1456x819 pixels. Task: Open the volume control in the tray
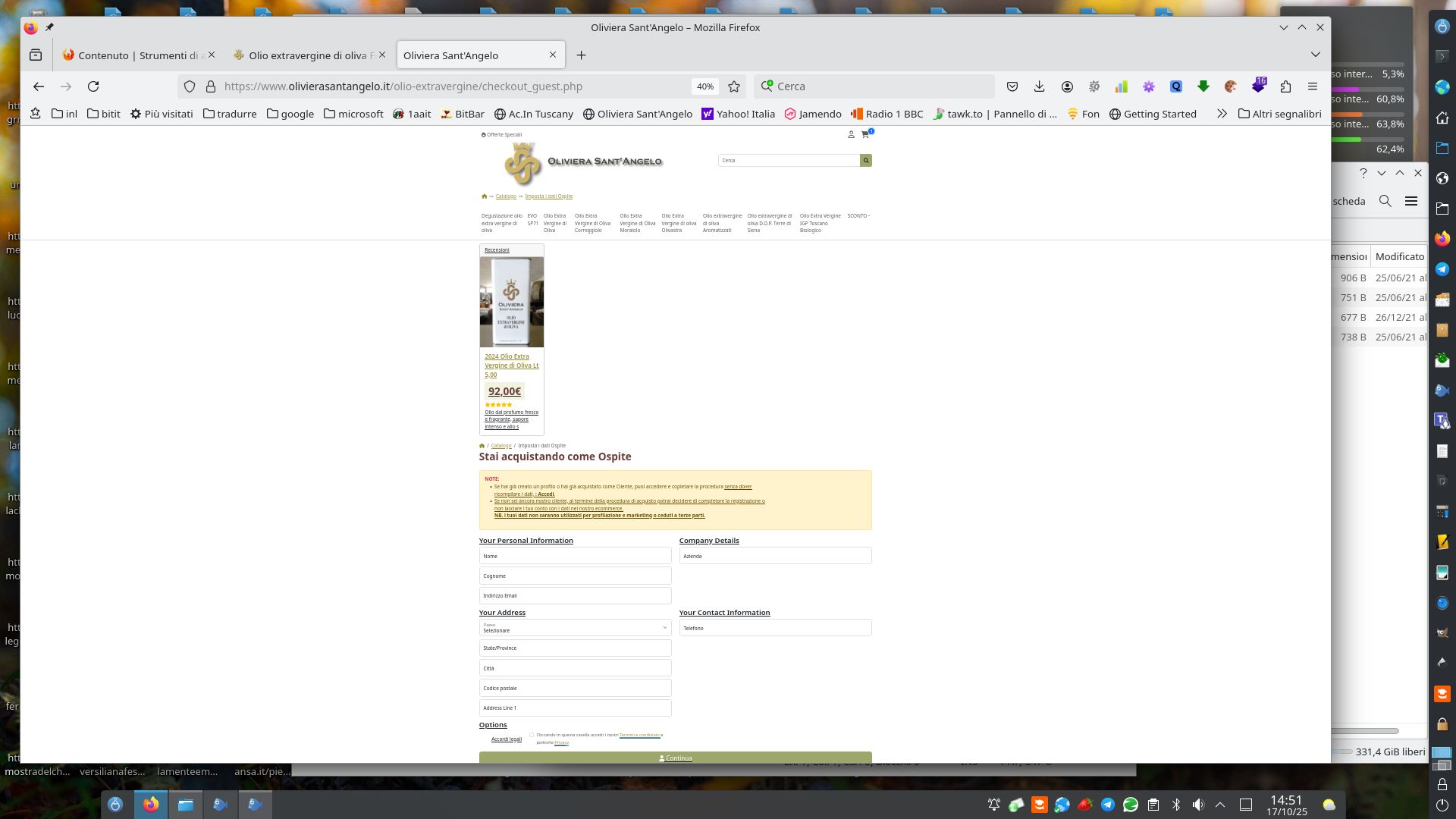coord(1198,805)
